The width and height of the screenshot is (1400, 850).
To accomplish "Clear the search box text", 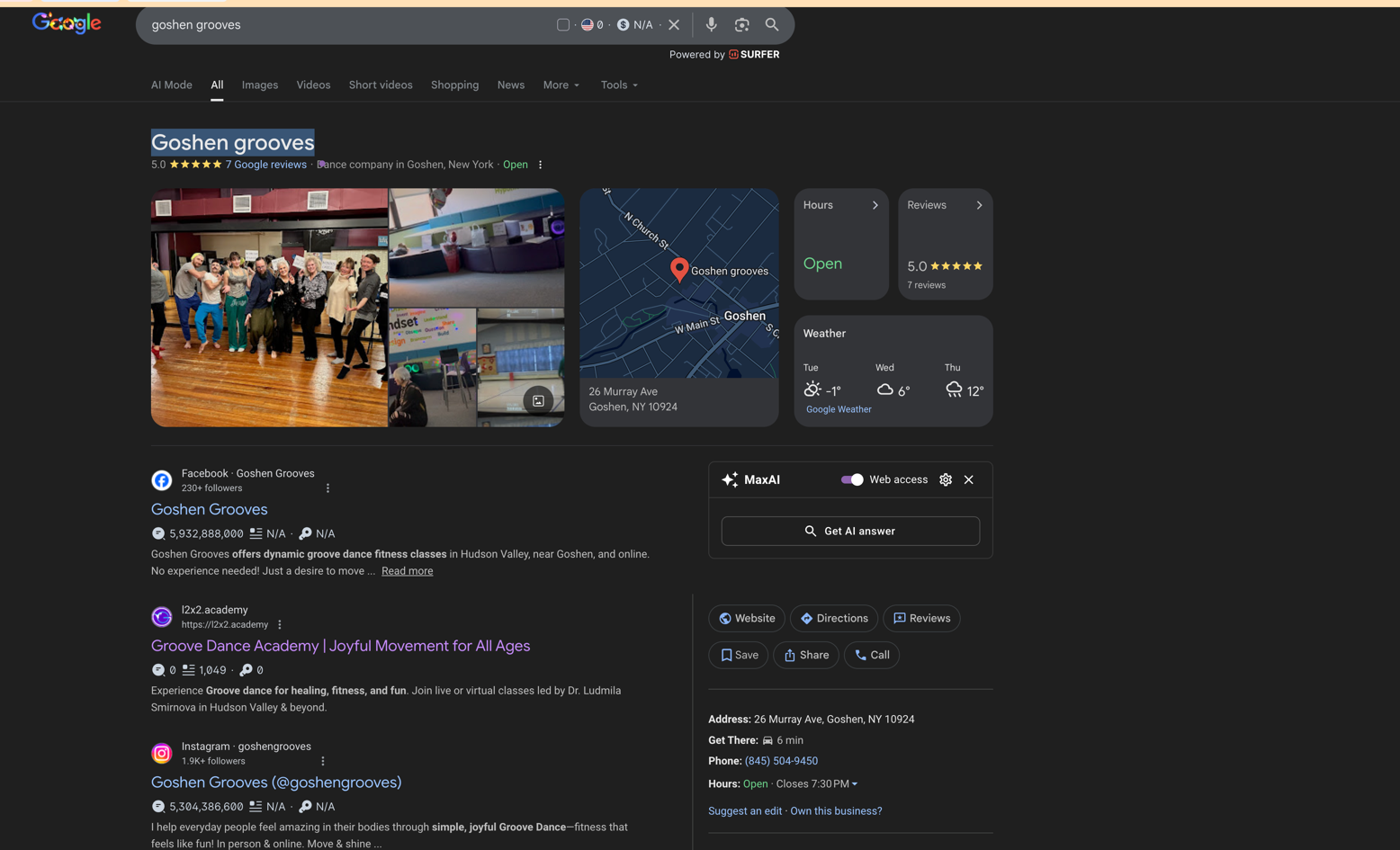I will point(674,25).
